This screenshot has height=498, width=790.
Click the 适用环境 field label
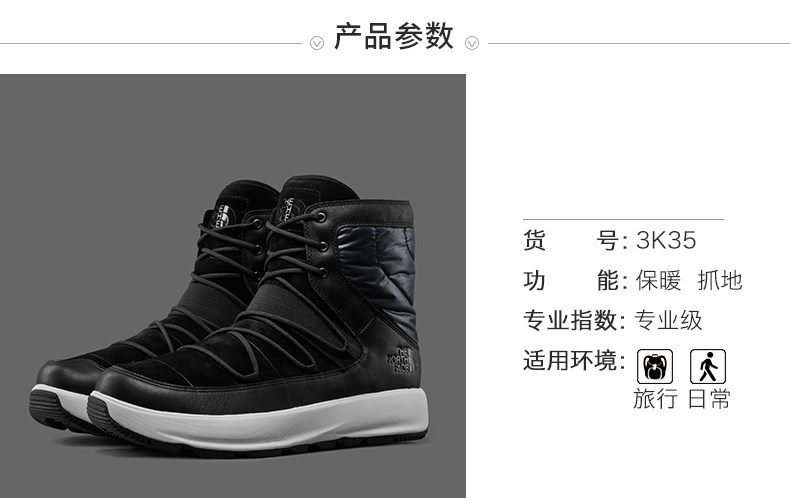pos(574,360)
